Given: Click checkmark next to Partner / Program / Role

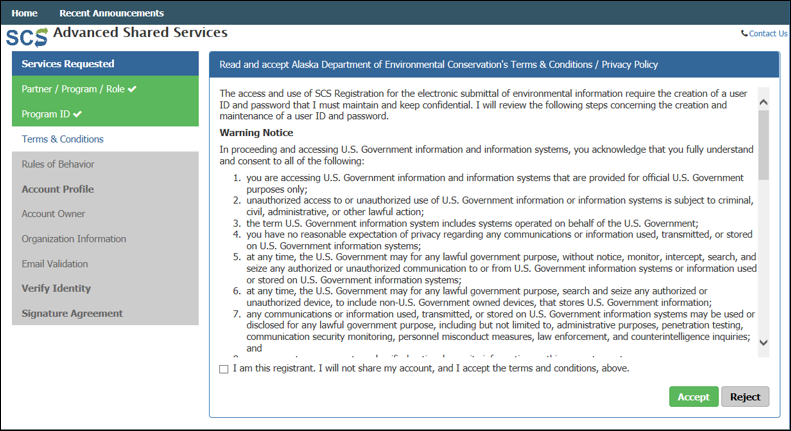Looking at the screenshot, I should point(132,89).
